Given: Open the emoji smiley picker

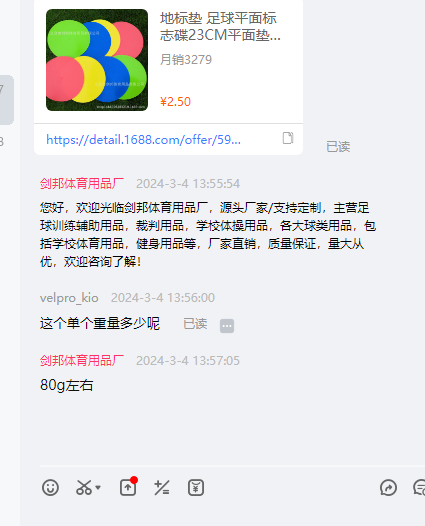Looking at the screenshot, I should (50, 487).
